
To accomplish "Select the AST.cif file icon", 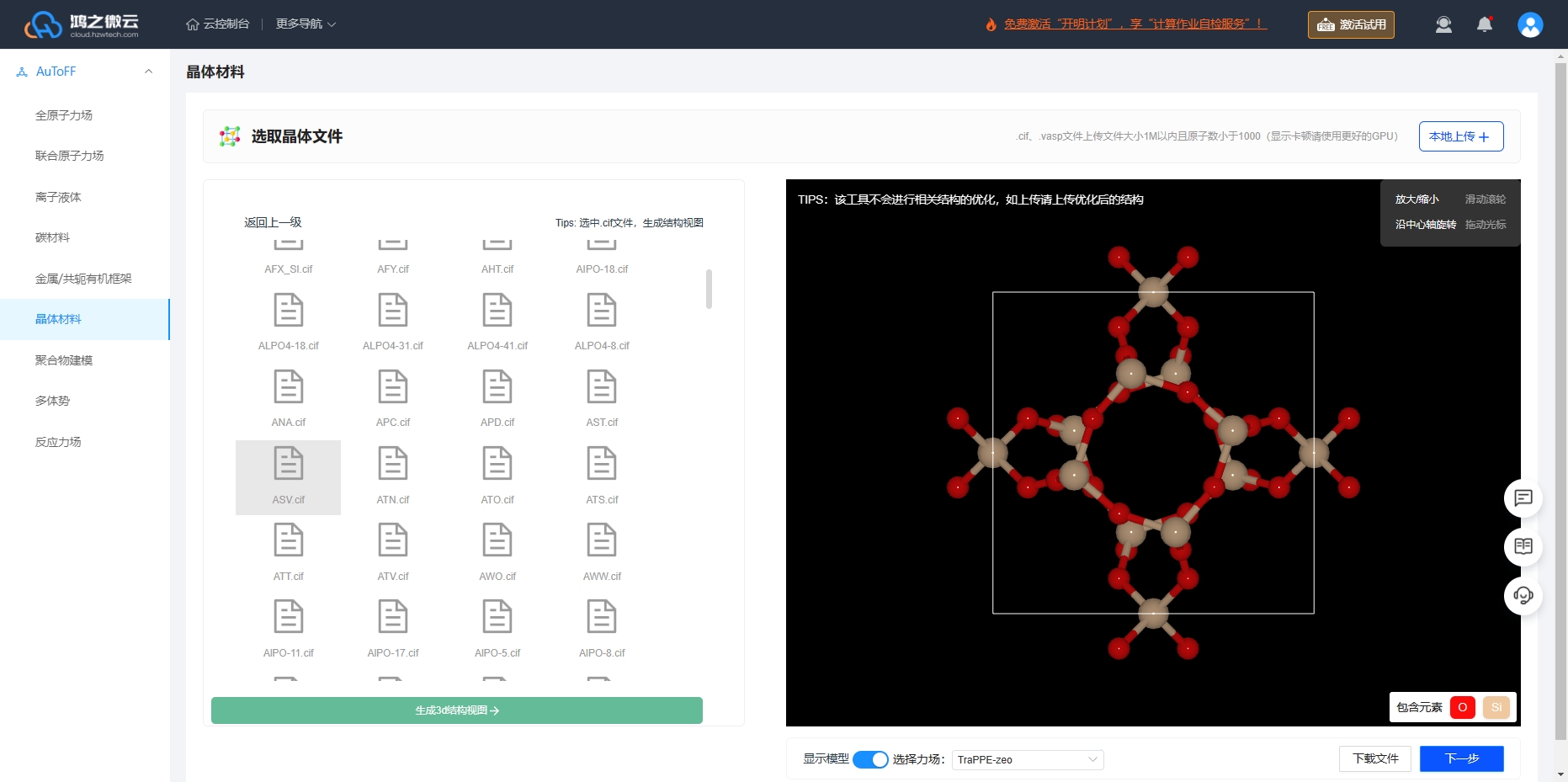I will point(602,387).
